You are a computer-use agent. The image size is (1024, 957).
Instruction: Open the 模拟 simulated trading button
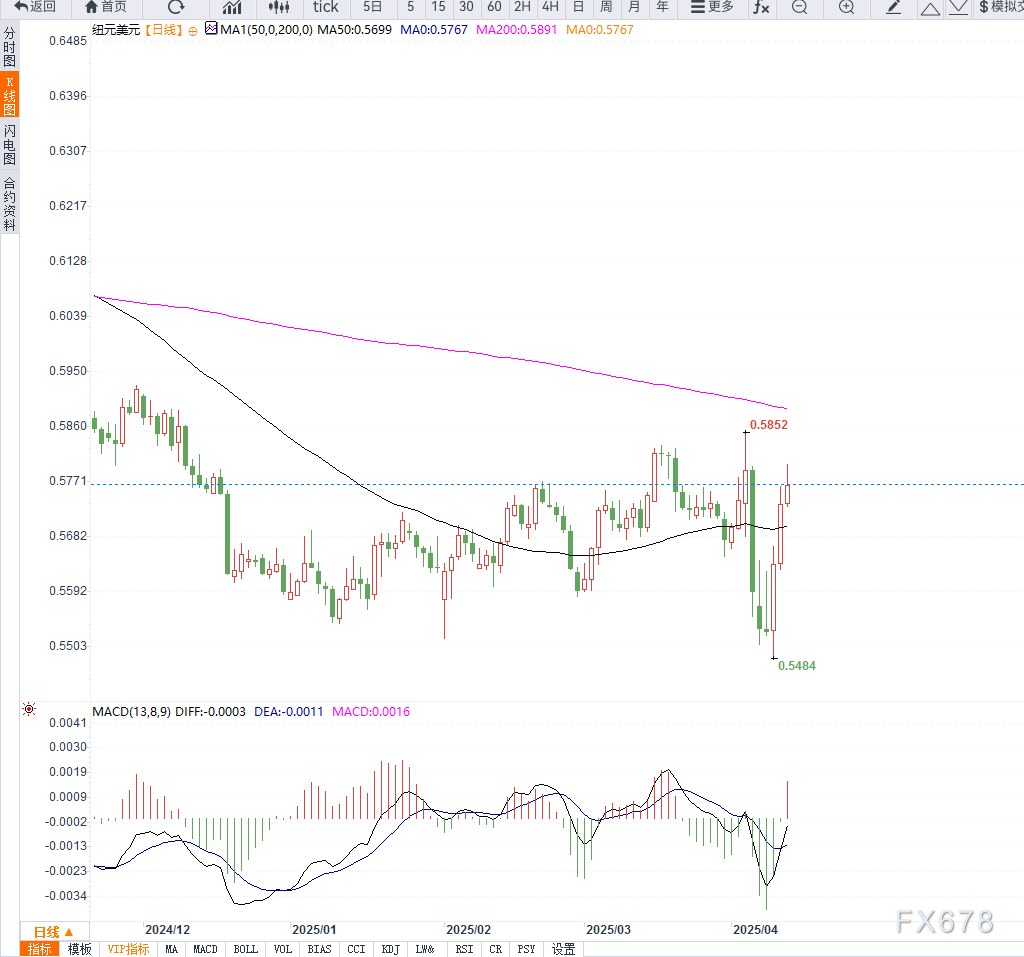pos(1001,7)
